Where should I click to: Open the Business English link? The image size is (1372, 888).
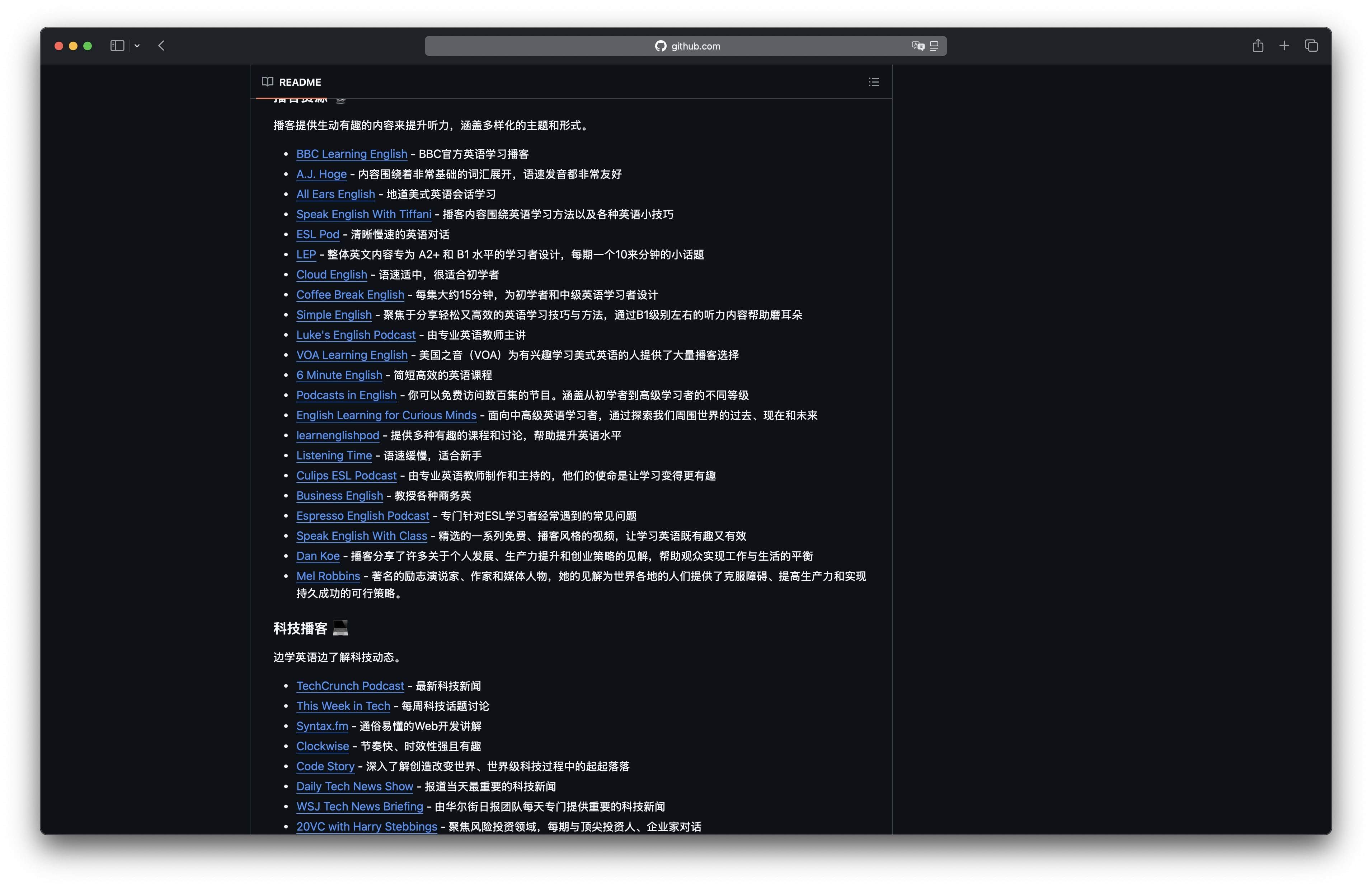tap(339, 496)
